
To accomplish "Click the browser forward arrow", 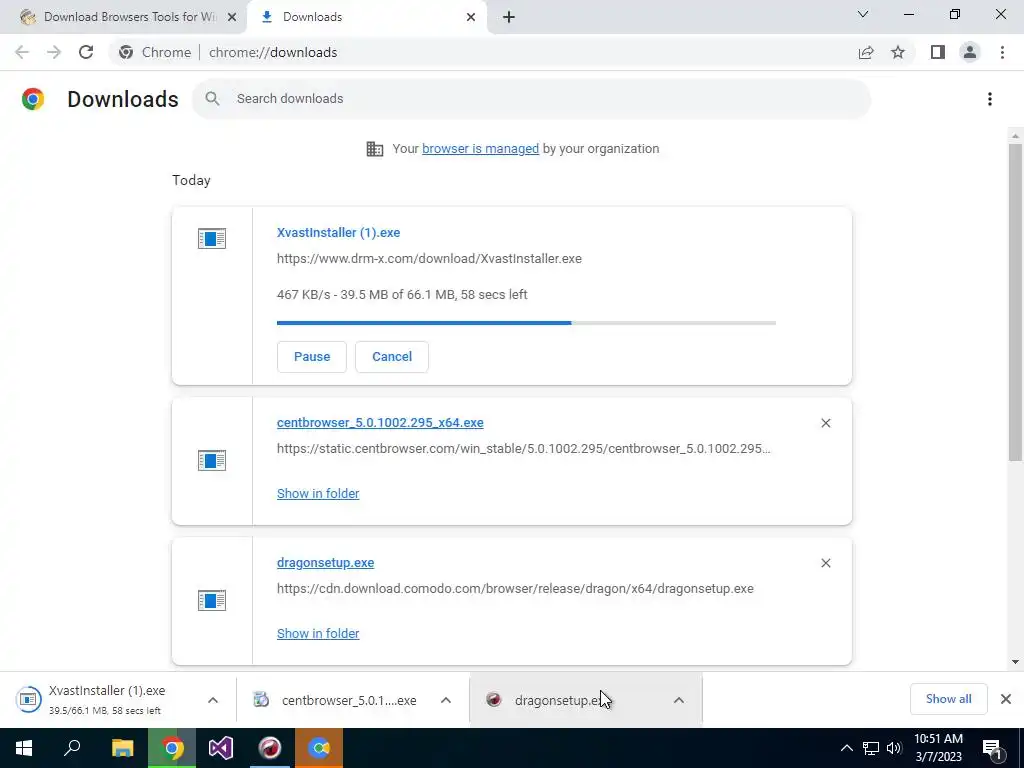I will coord(54,52).
